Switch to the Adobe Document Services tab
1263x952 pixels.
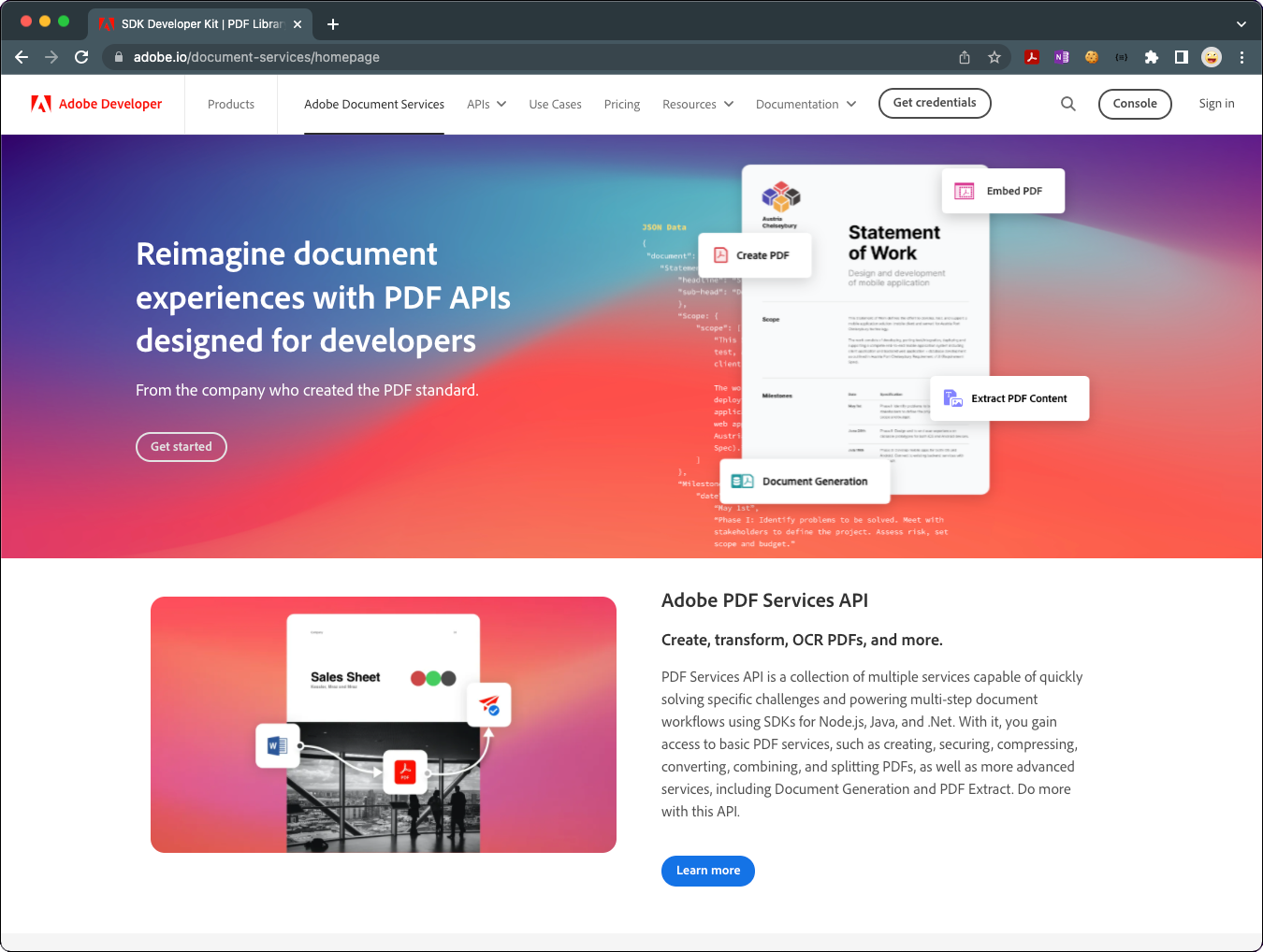click(x=374, y=104)
